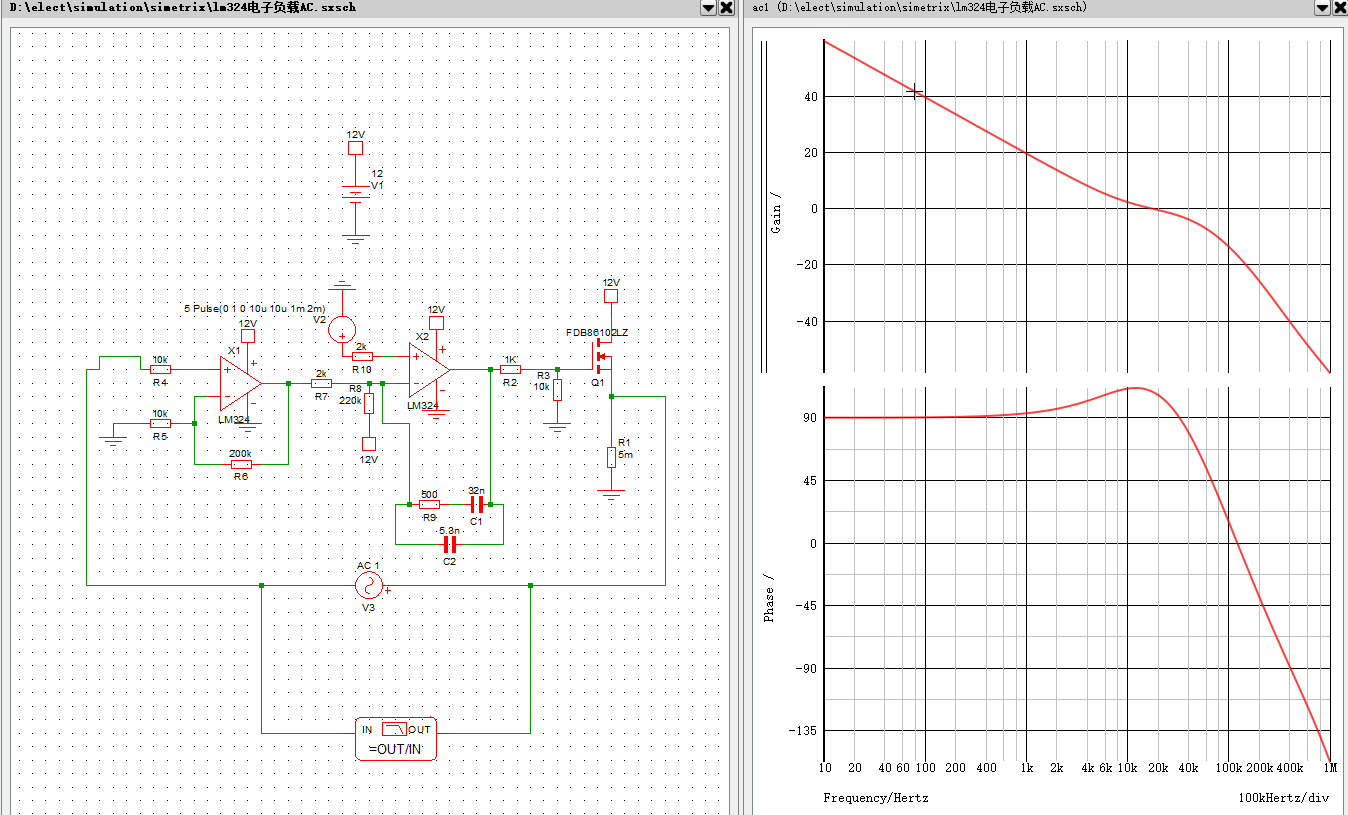Close the schematic panel

tap(727, 8)
